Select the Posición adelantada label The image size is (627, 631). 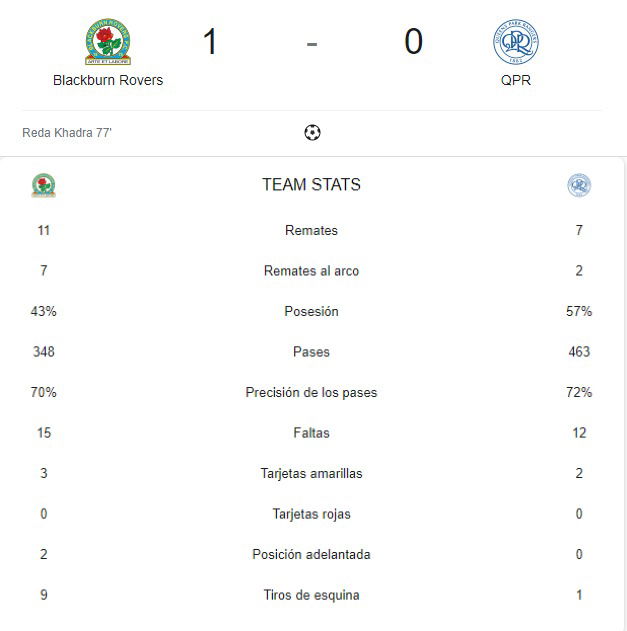coord(311,555)
